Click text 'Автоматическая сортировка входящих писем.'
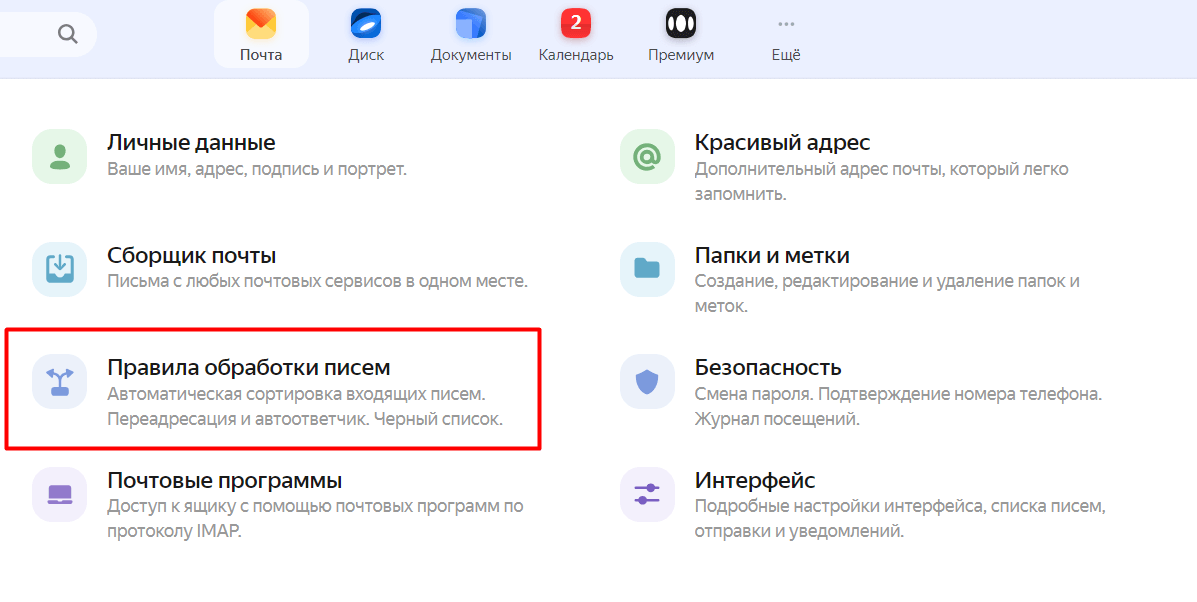This screenshot has width=1197, height=602. [x=296, y=394]
